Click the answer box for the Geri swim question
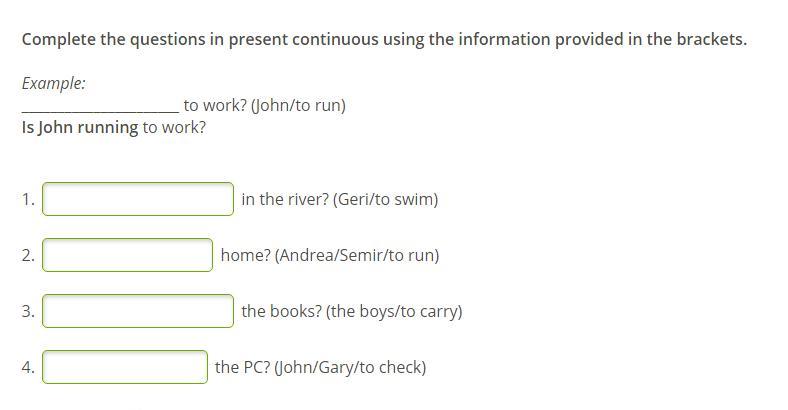 (138, 199)
